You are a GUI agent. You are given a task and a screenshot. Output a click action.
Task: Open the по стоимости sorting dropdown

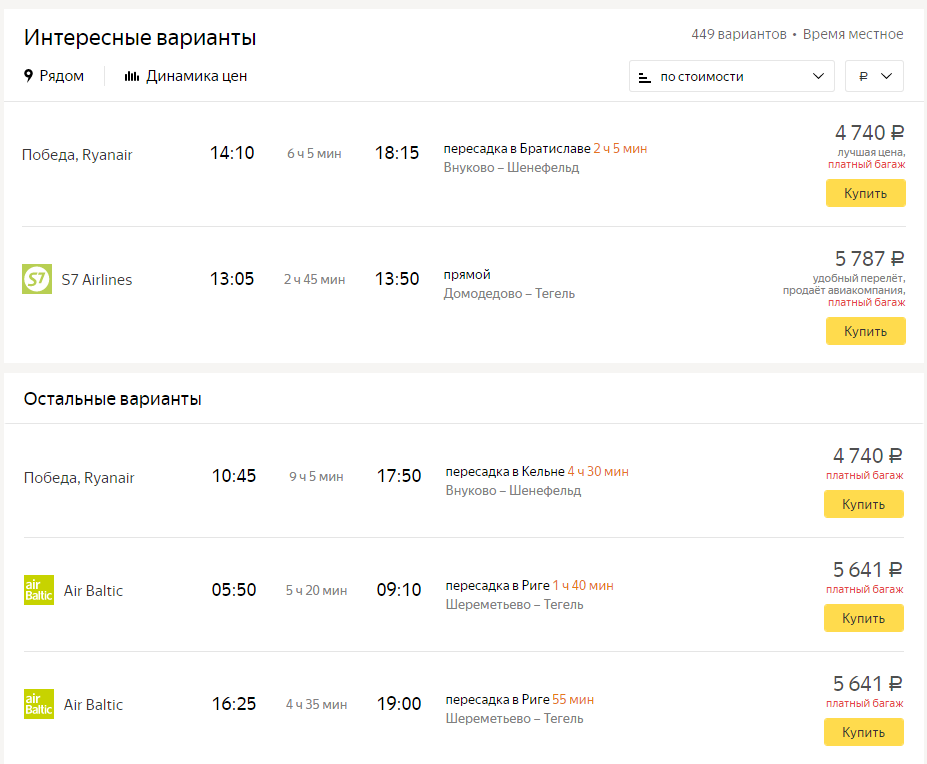732,76
